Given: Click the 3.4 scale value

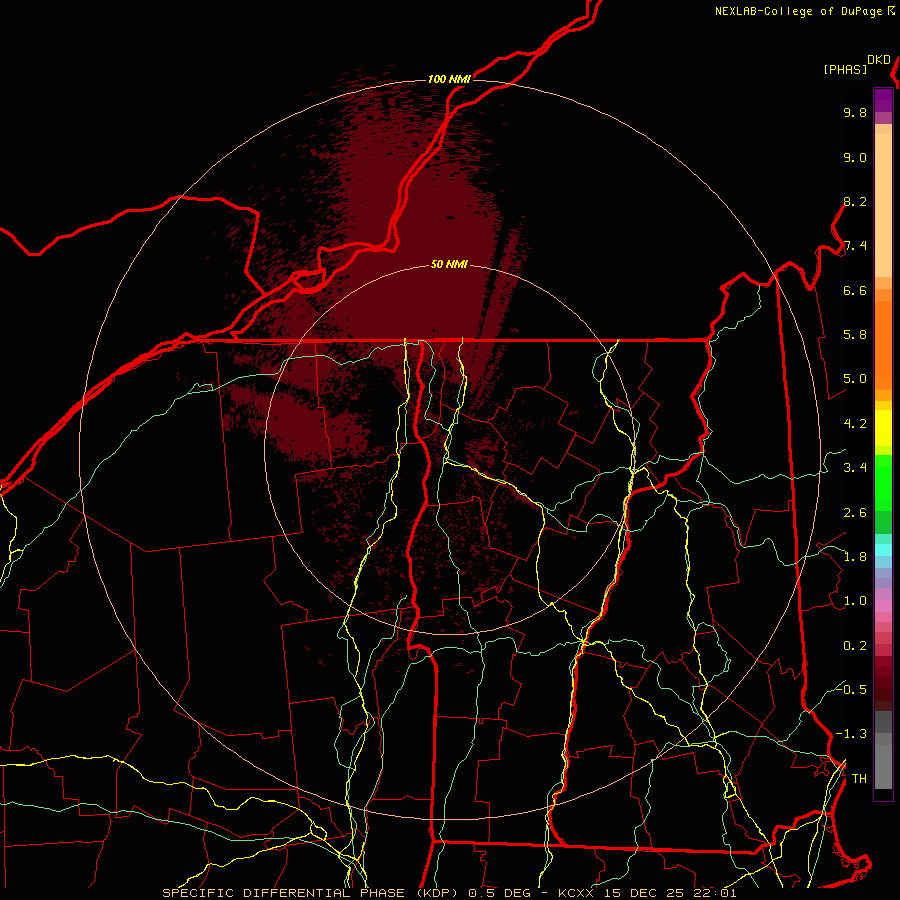Looking at the screenshot, I should click(855, 468).
